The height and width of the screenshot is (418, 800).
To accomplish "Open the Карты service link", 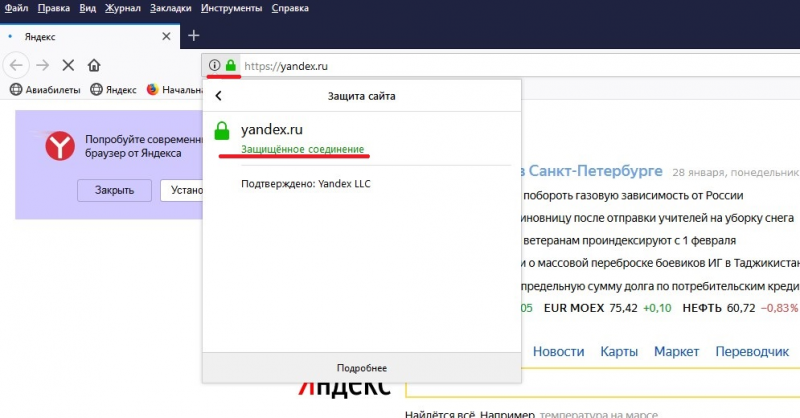I will (619, 351).
